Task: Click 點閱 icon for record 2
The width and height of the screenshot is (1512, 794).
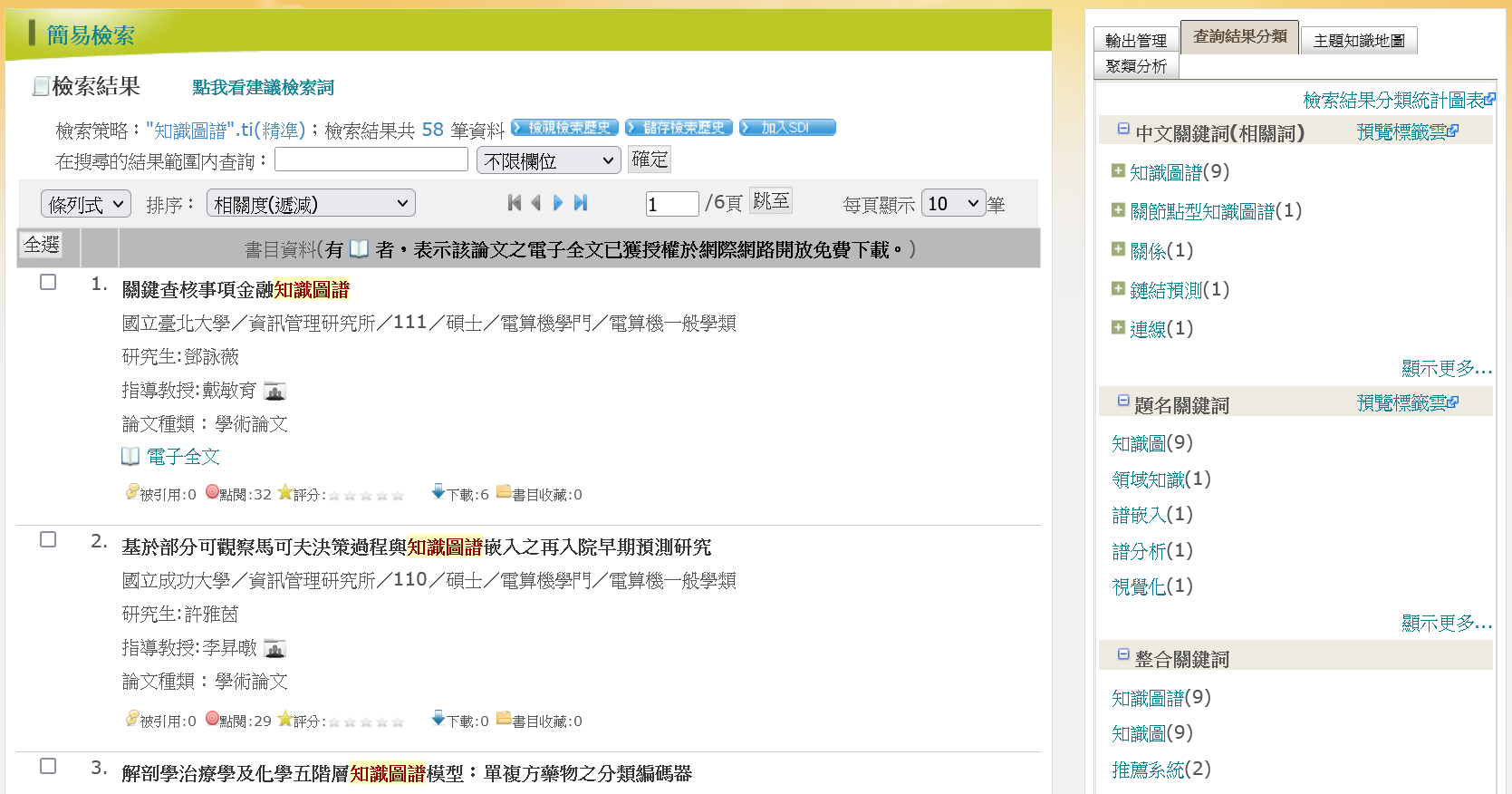Action: pos(212,719)
